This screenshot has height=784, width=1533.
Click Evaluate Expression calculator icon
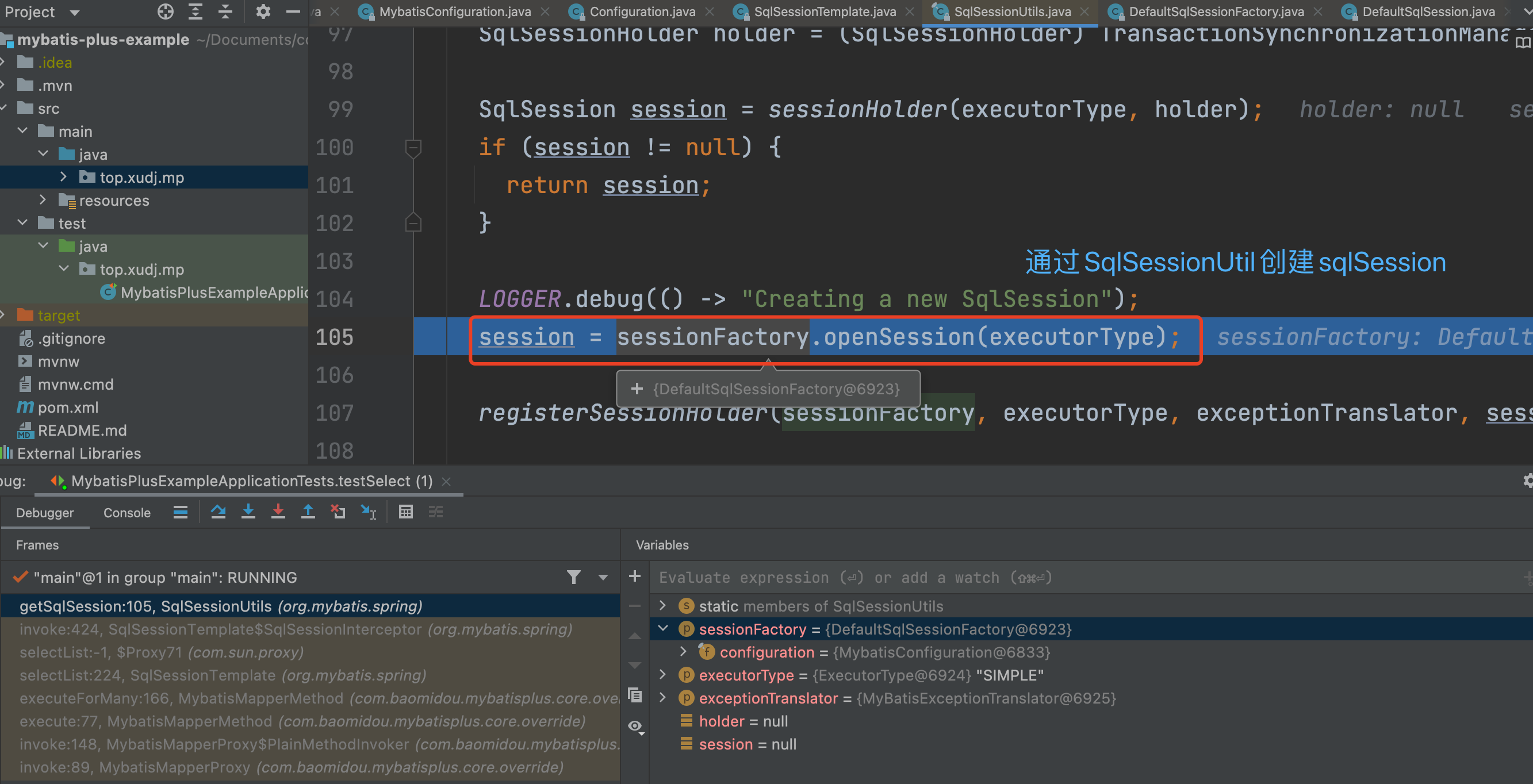click(x=406, y=512)
